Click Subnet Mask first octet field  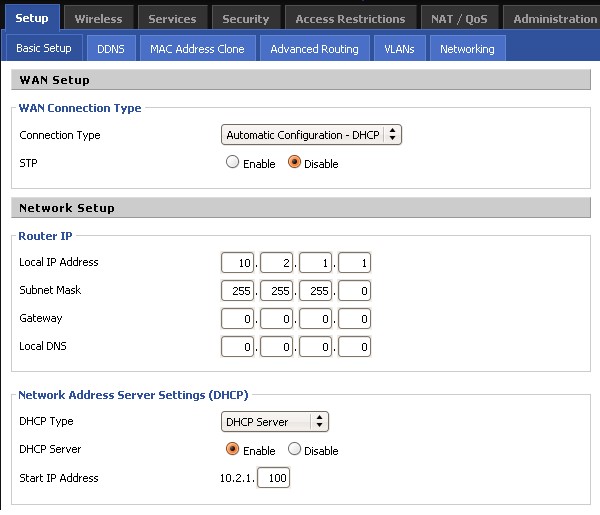pos(237,290)
